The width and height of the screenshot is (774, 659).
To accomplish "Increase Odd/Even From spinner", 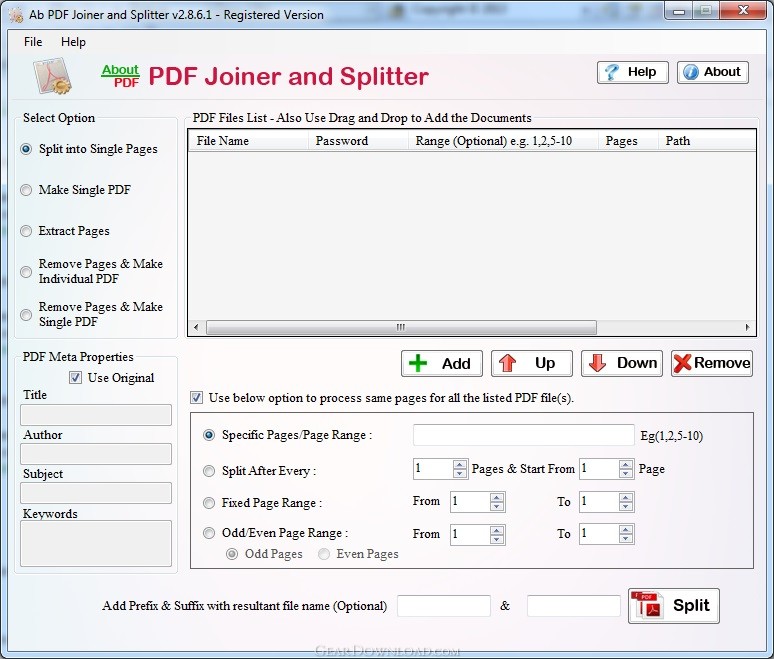I will [497, 530].
